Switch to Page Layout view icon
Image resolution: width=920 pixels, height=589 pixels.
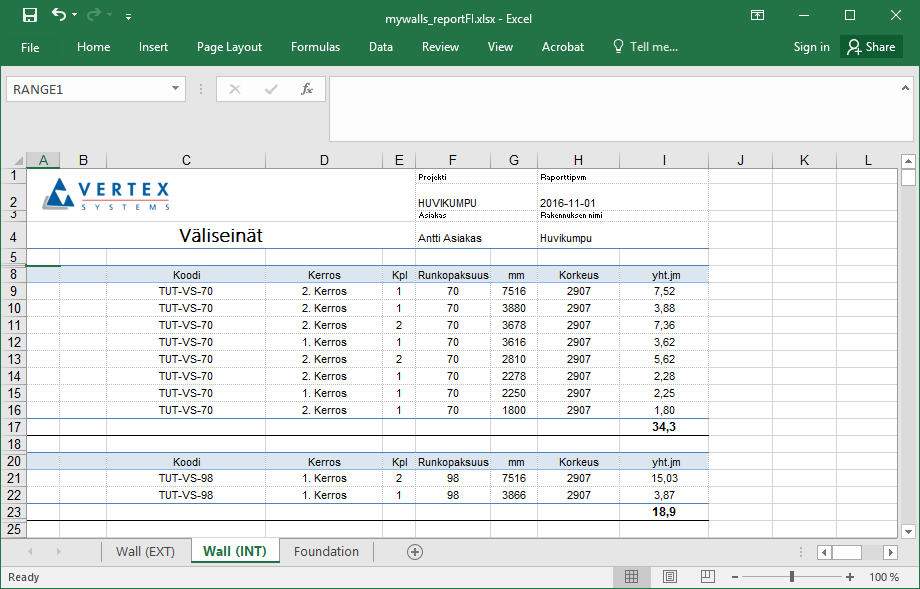670,577
